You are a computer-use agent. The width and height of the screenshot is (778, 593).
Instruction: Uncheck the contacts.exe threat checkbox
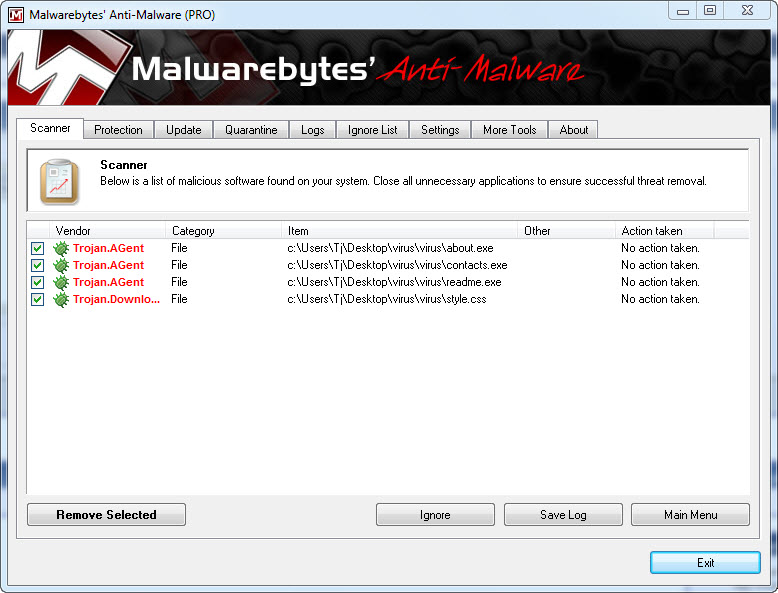coord(37,265)
